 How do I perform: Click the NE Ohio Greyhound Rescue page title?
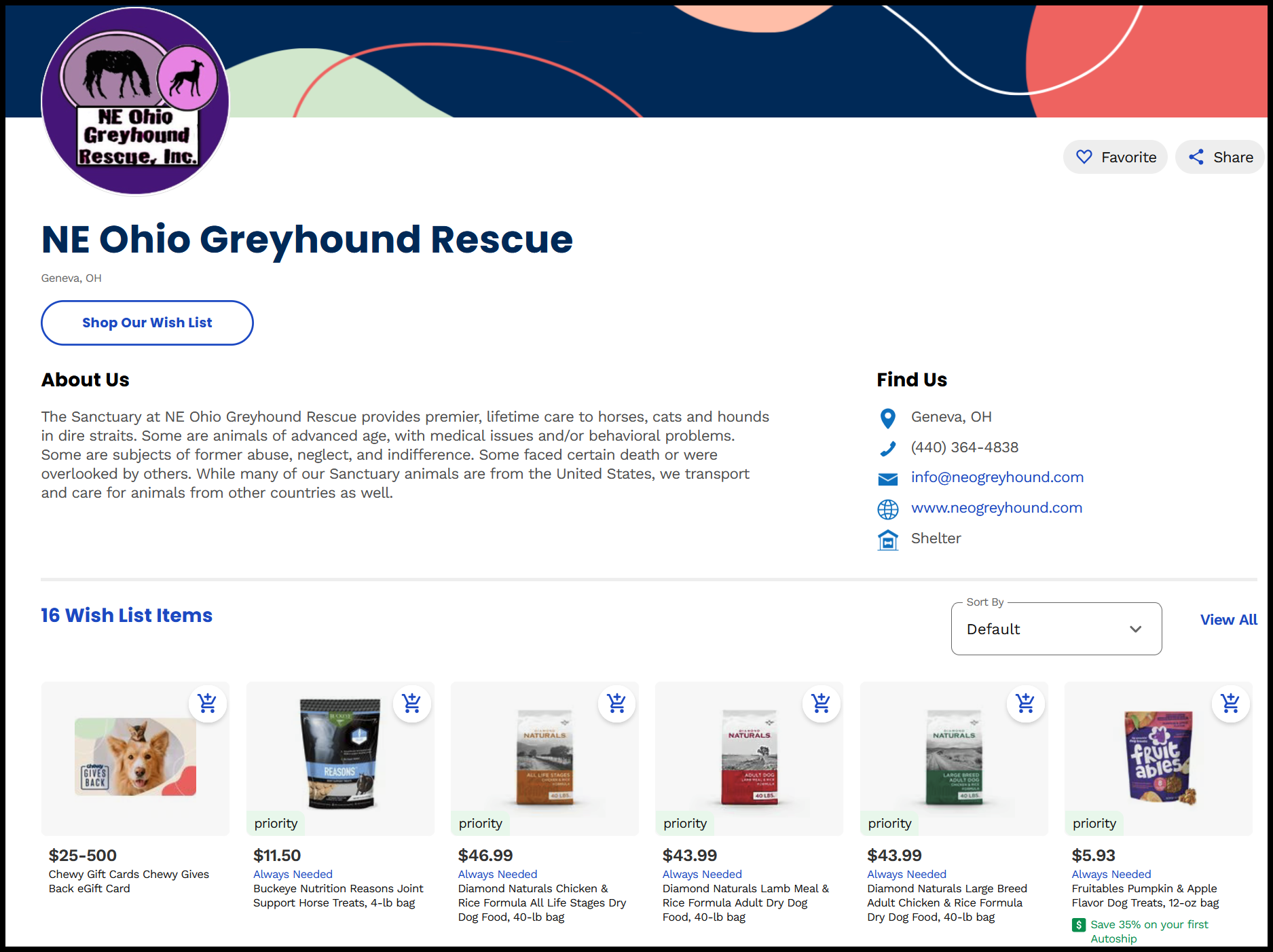click(307, 240)
